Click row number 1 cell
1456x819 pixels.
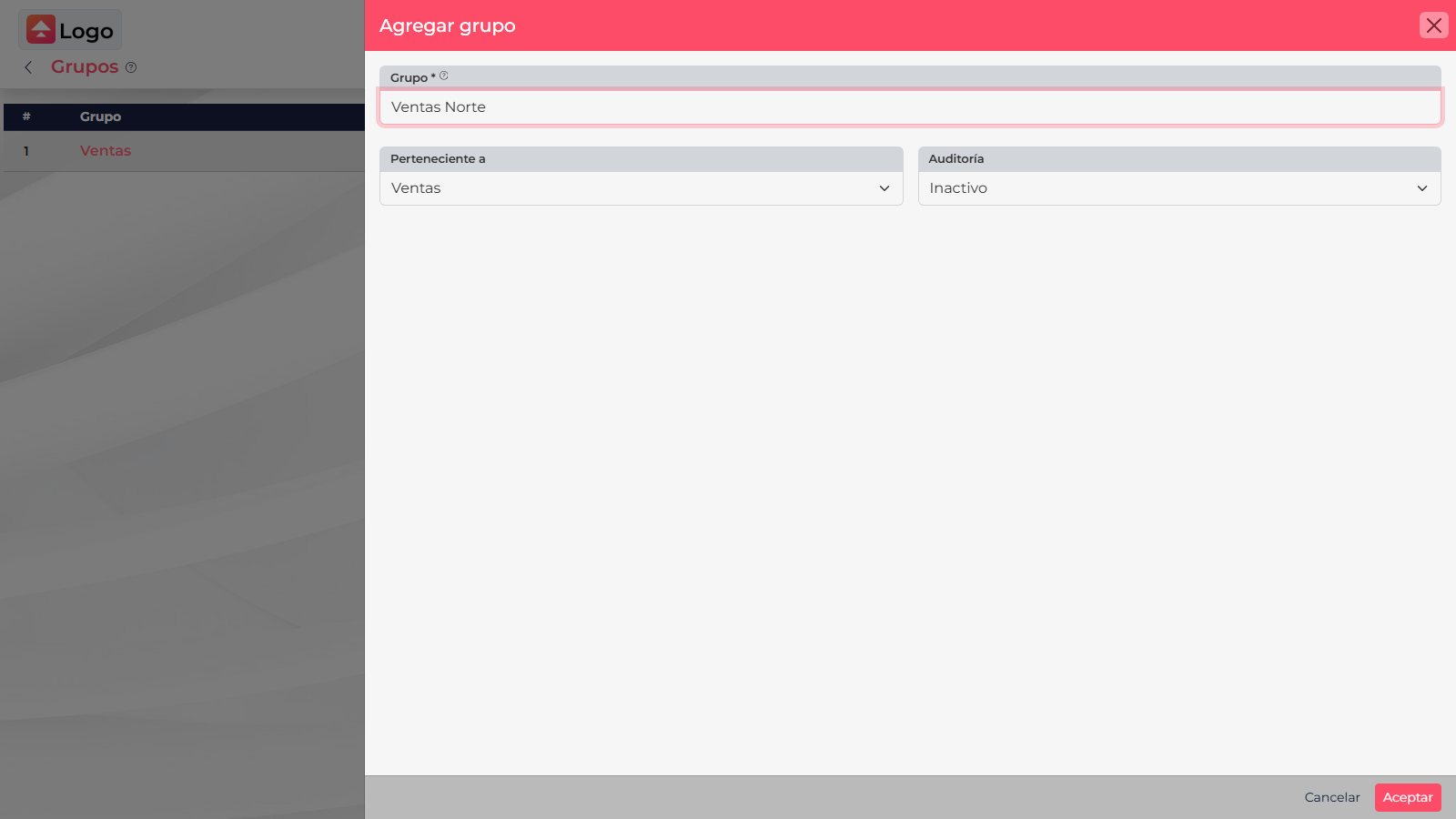tap(26, 151)
